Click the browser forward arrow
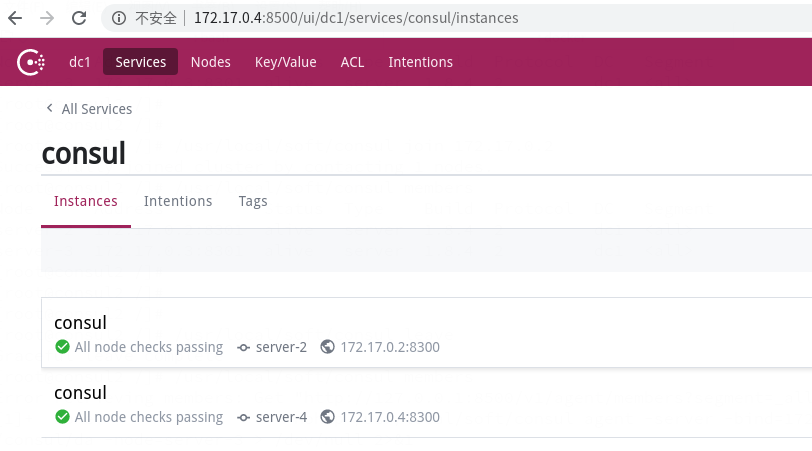The height and width of the screenshot is (451, 812). pyautogui.click(x=47, y=18)
